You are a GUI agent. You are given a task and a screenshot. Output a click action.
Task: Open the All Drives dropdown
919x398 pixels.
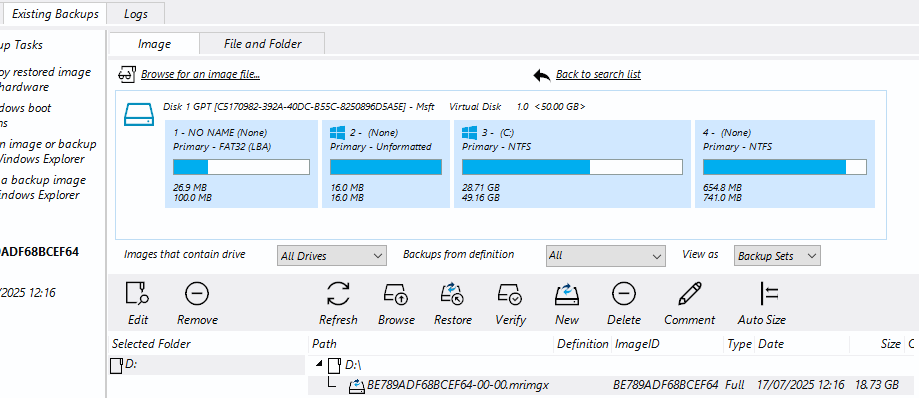point(332,256)
